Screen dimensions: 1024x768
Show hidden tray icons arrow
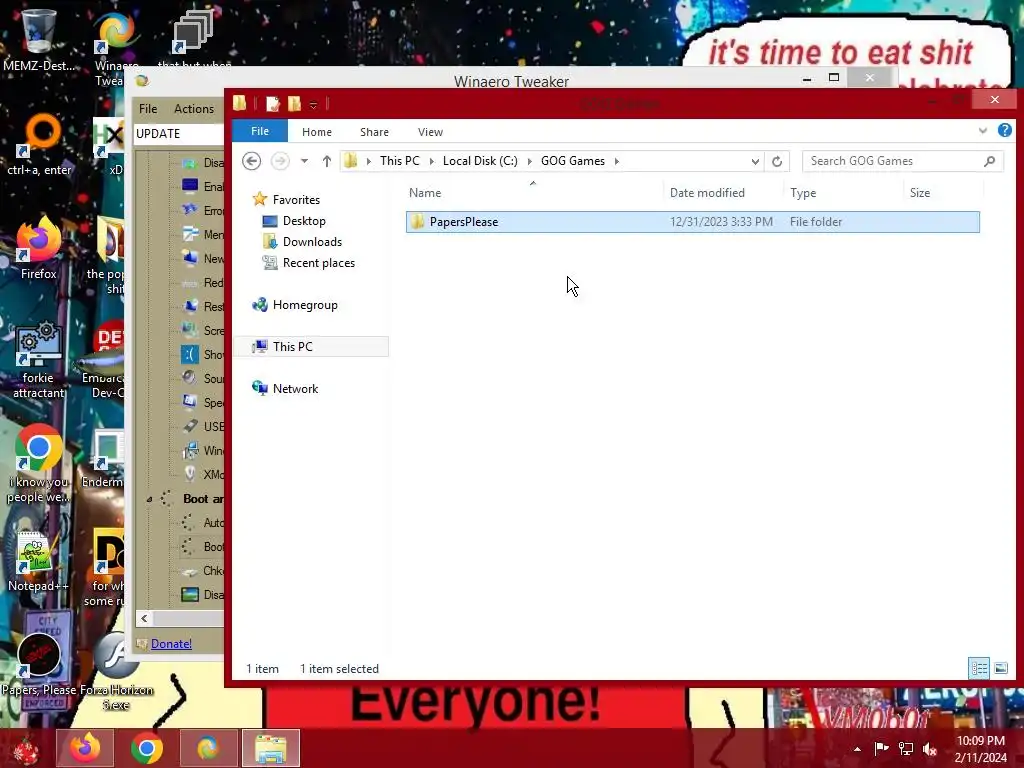[857, 749]
